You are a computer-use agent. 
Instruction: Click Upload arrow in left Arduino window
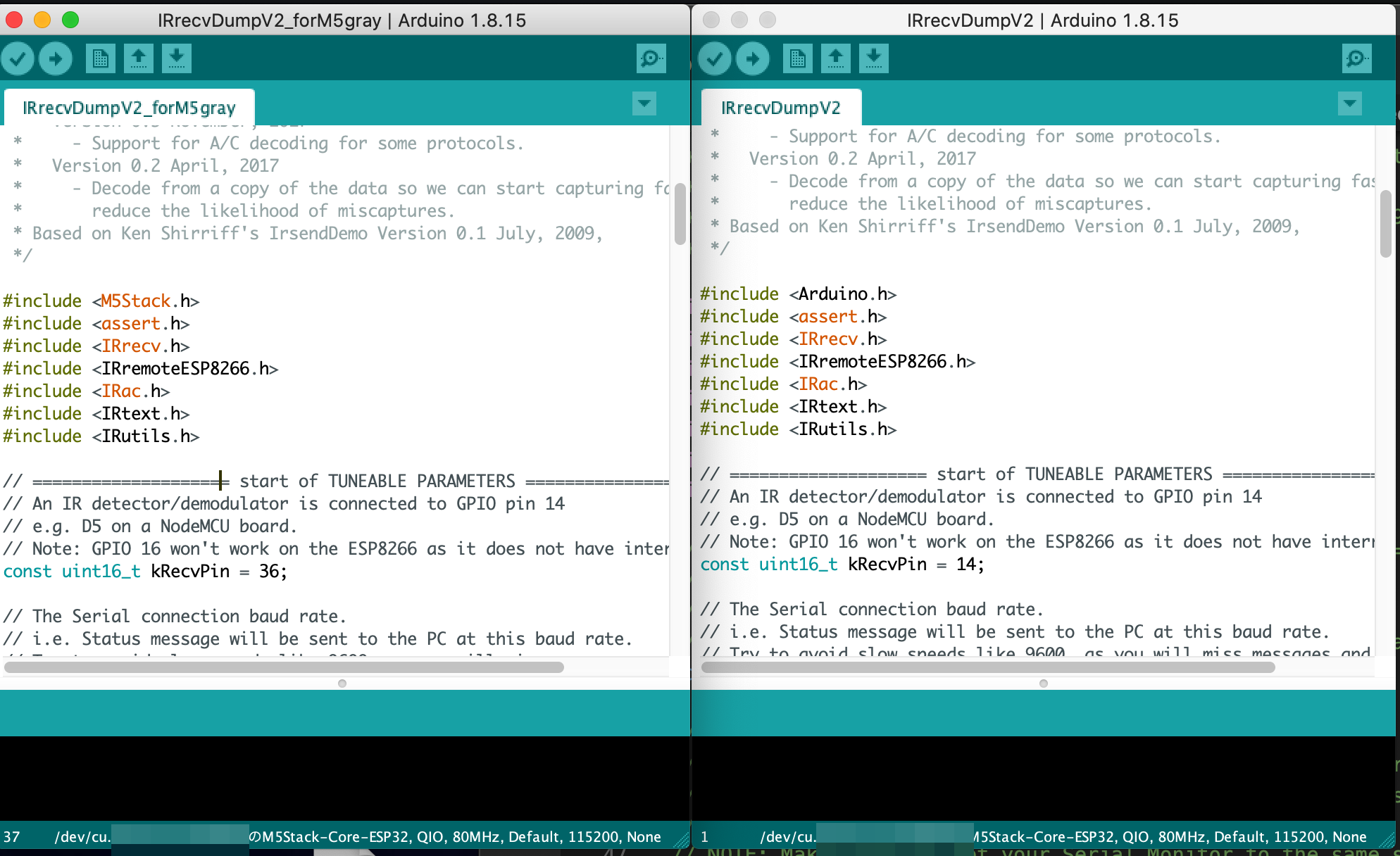[x=56, y=58]
